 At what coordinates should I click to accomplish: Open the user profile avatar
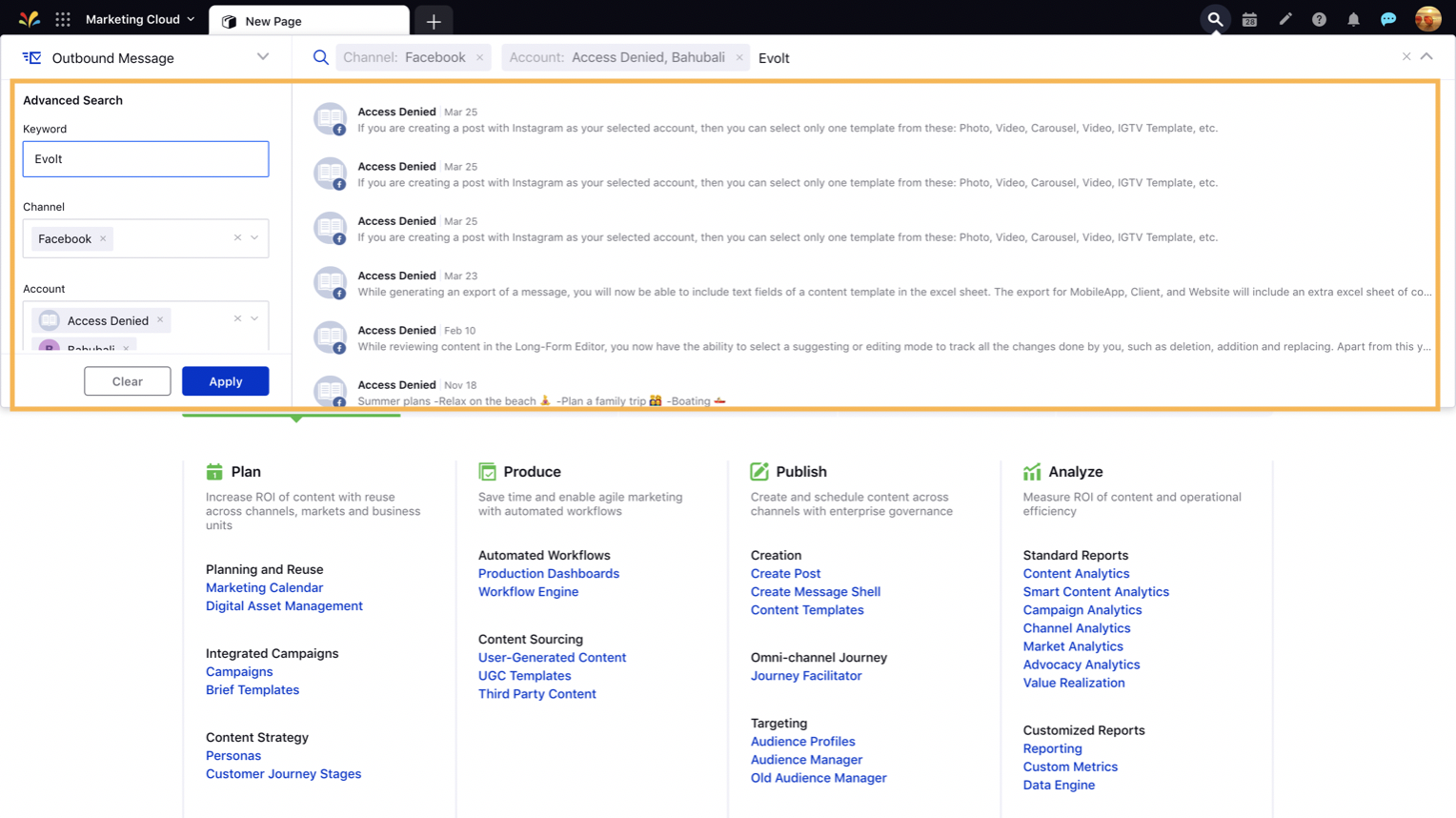[1427, 19]
